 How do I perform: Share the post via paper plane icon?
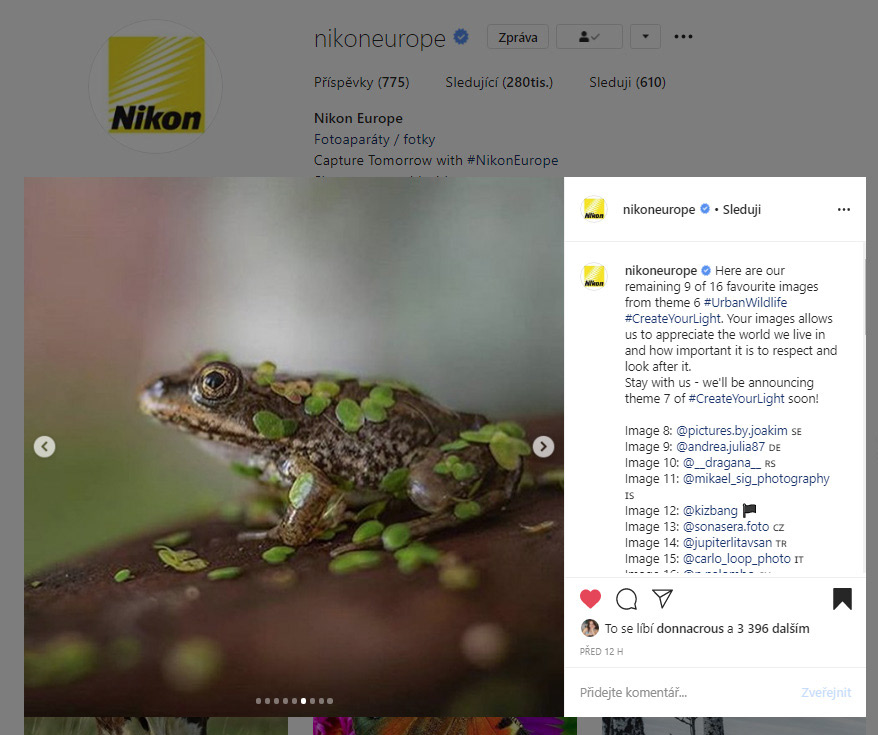pyautogui.click(x=662, y=598)
